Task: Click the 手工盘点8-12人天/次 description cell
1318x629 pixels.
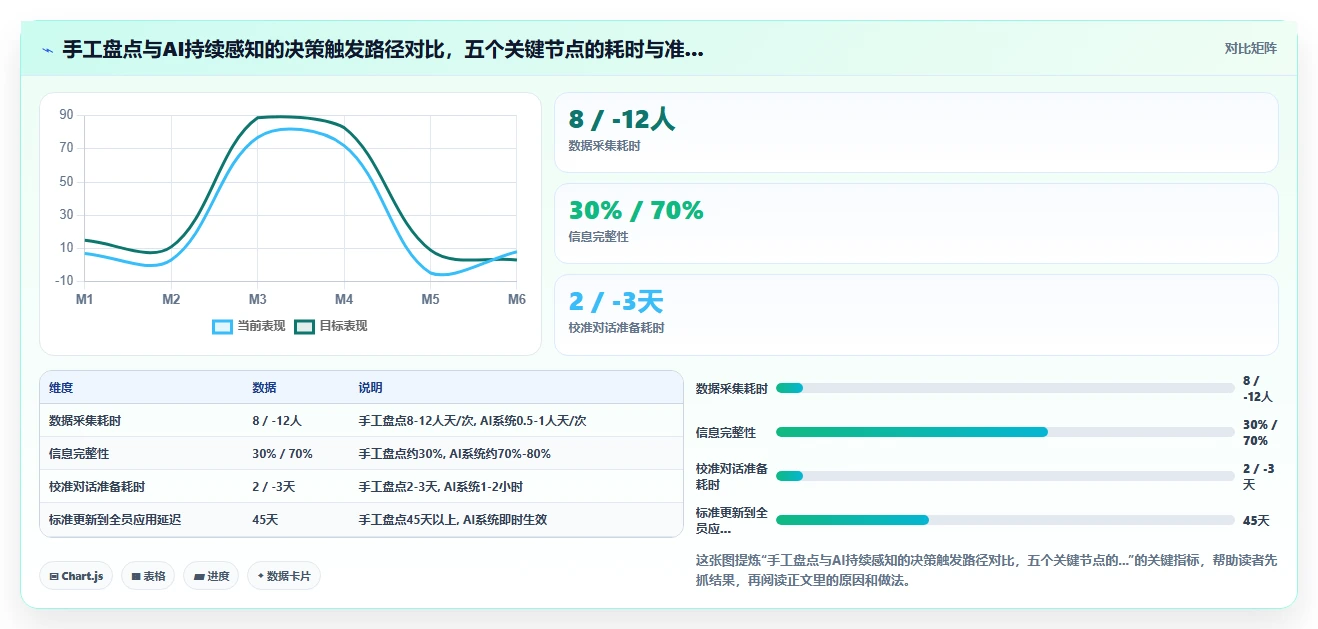Action: click(x=472, y=421)
